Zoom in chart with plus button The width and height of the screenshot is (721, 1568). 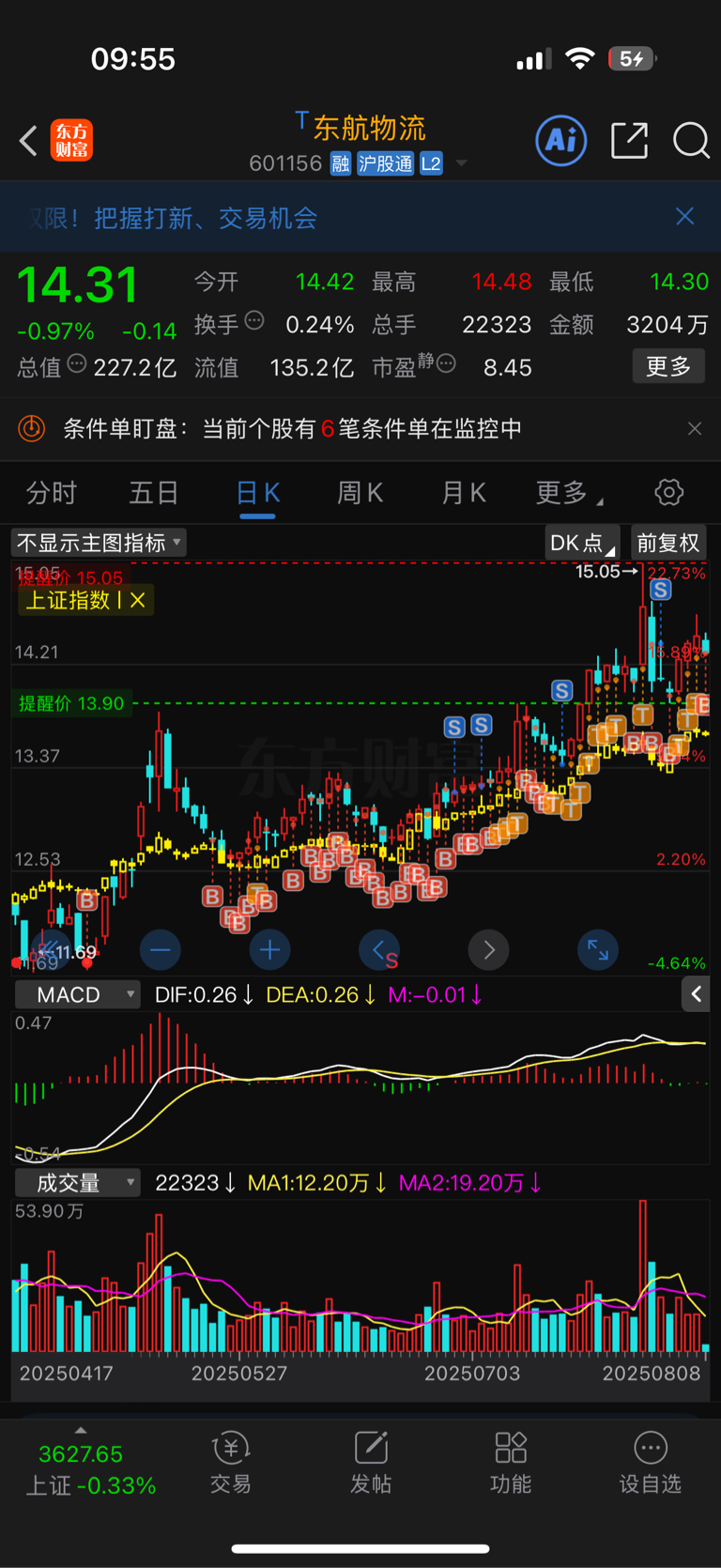tap(269, 950)
